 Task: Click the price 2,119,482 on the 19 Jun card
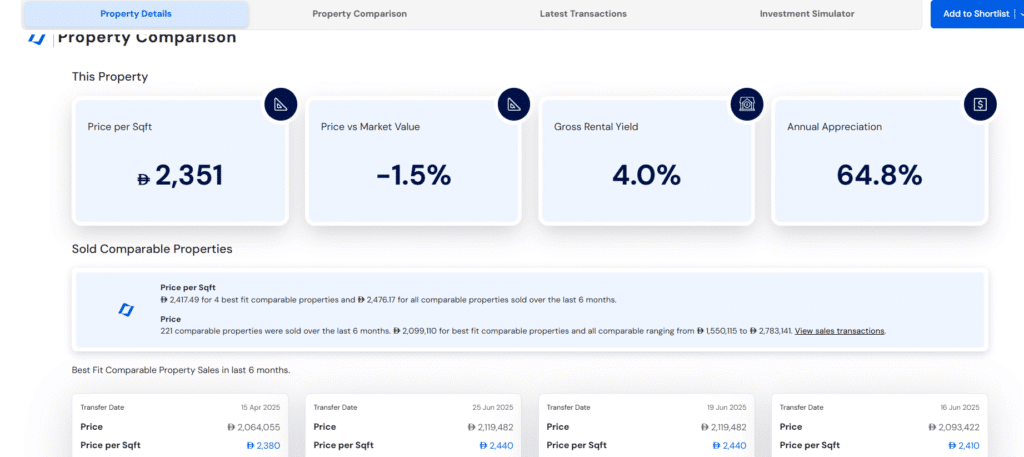[724, 427]
